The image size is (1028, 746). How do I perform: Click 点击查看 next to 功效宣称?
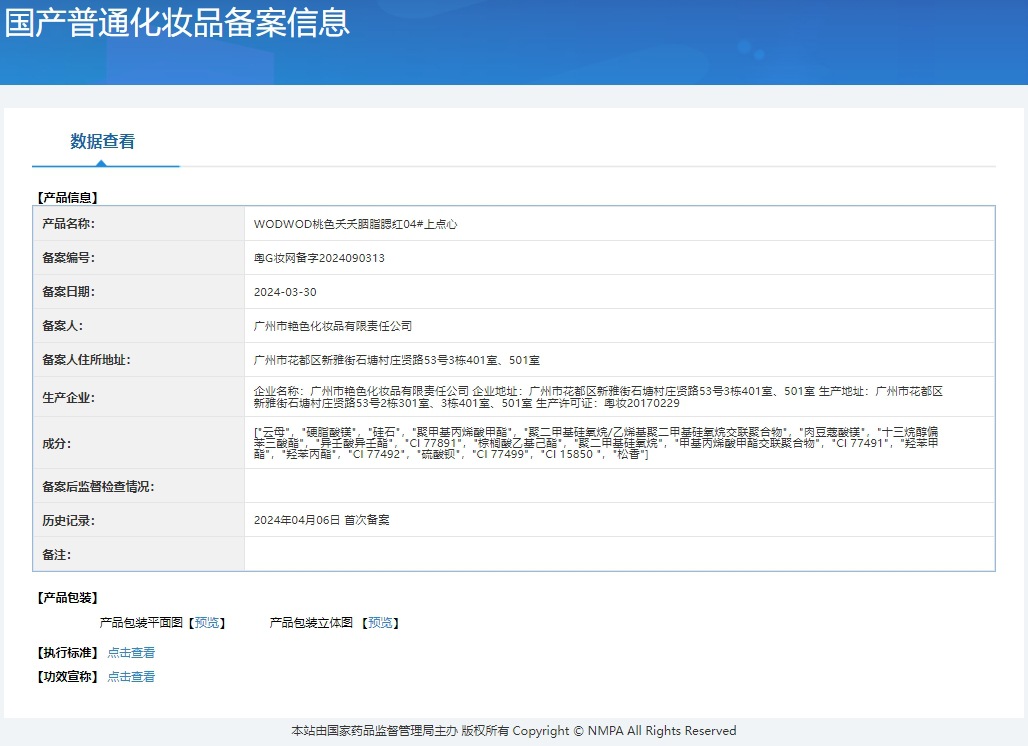[131, 677]
